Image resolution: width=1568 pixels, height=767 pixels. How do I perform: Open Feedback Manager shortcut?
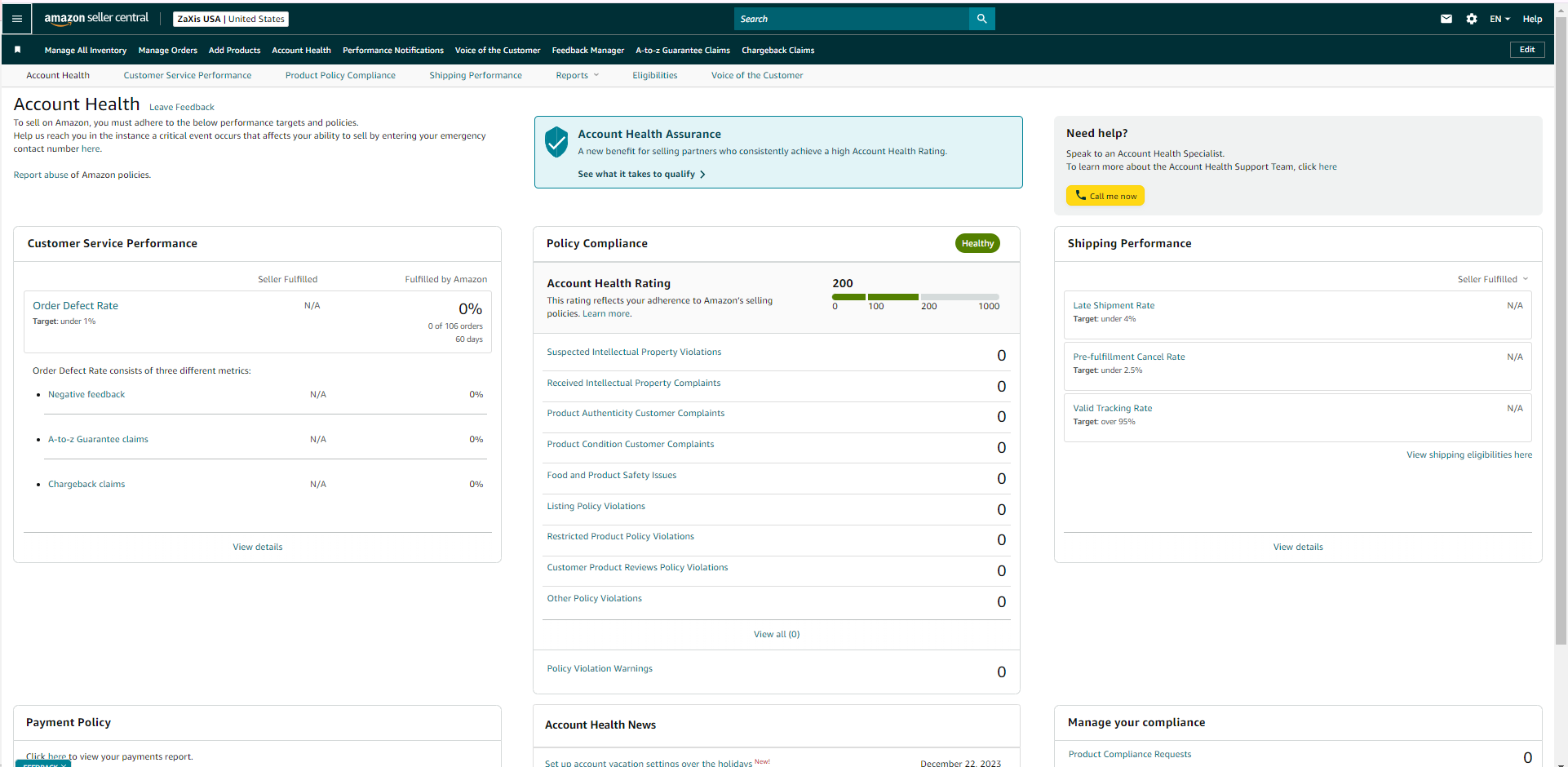coord(588,50)
